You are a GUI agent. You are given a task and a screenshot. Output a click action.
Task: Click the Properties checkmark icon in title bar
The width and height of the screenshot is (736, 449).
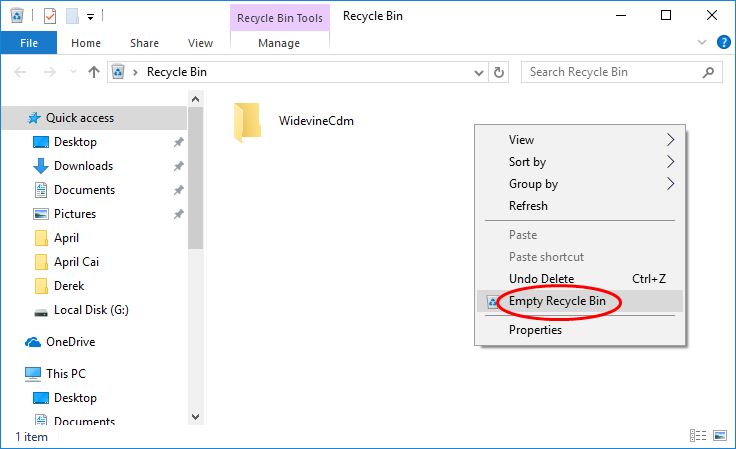point(50,16)
